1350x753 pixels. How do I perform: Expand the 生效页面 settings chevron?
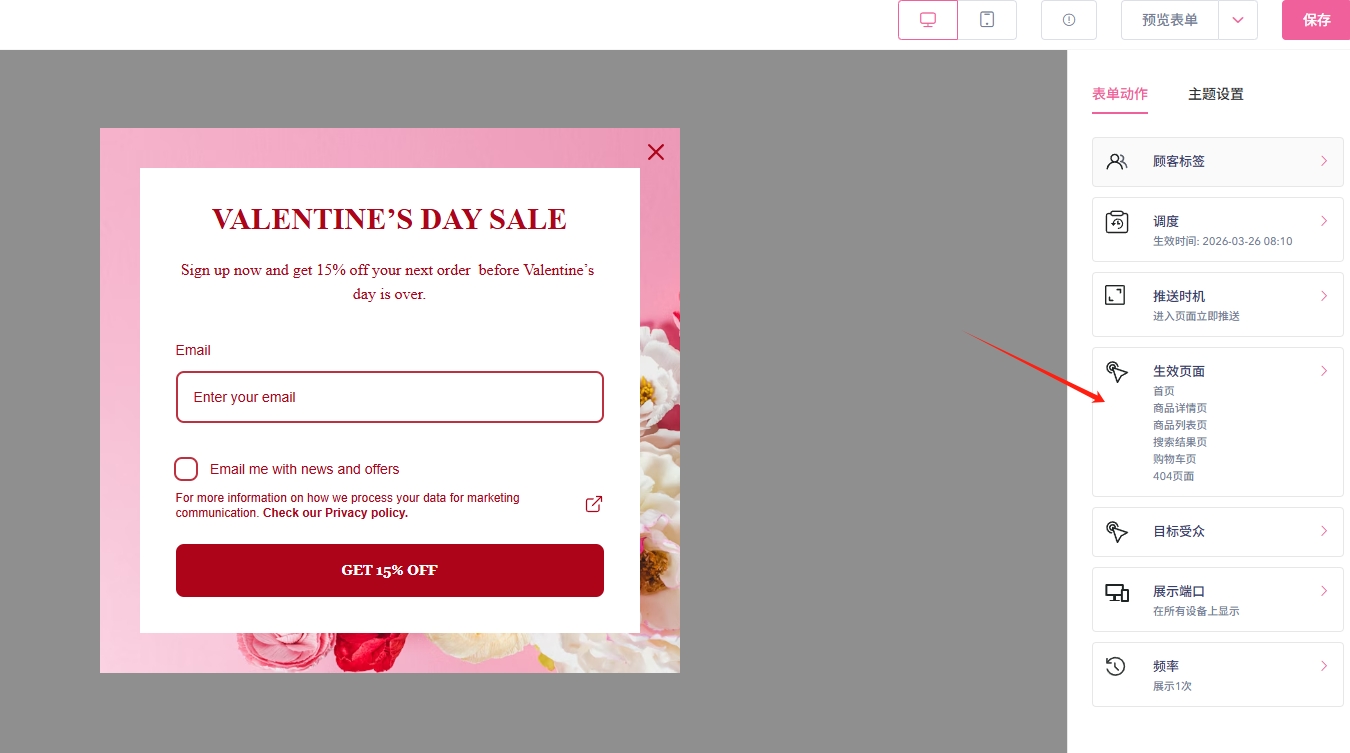(1324, 371)
